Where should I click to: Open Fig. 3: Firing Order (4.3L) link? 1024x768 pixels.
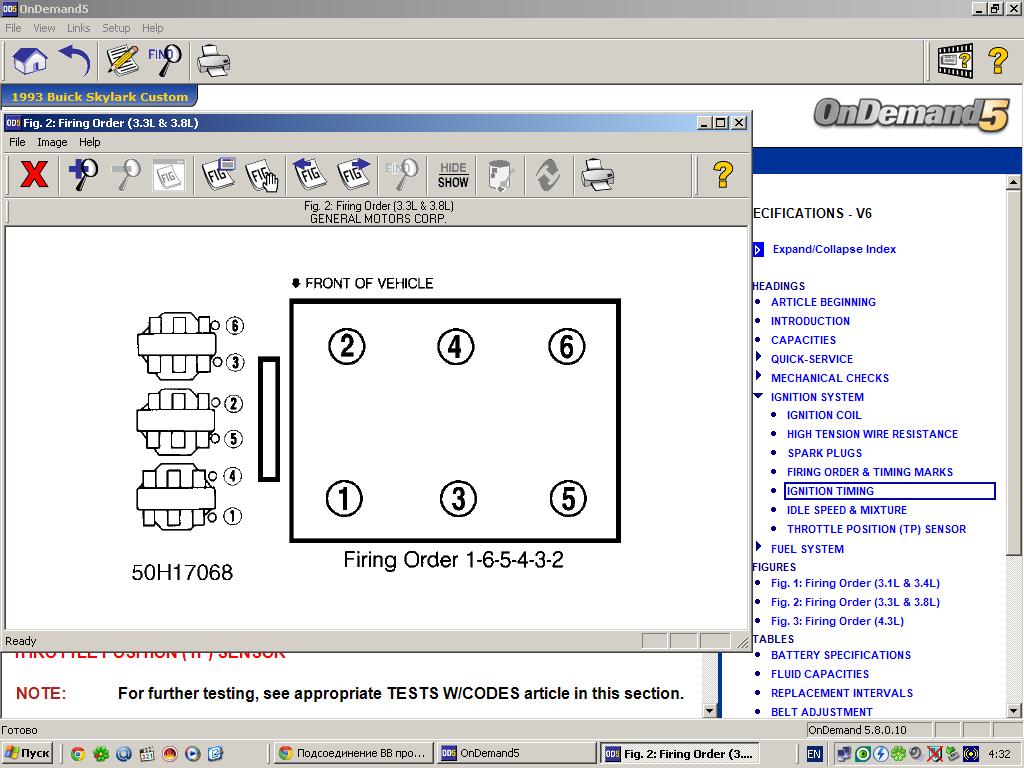[x=837, y=621]
